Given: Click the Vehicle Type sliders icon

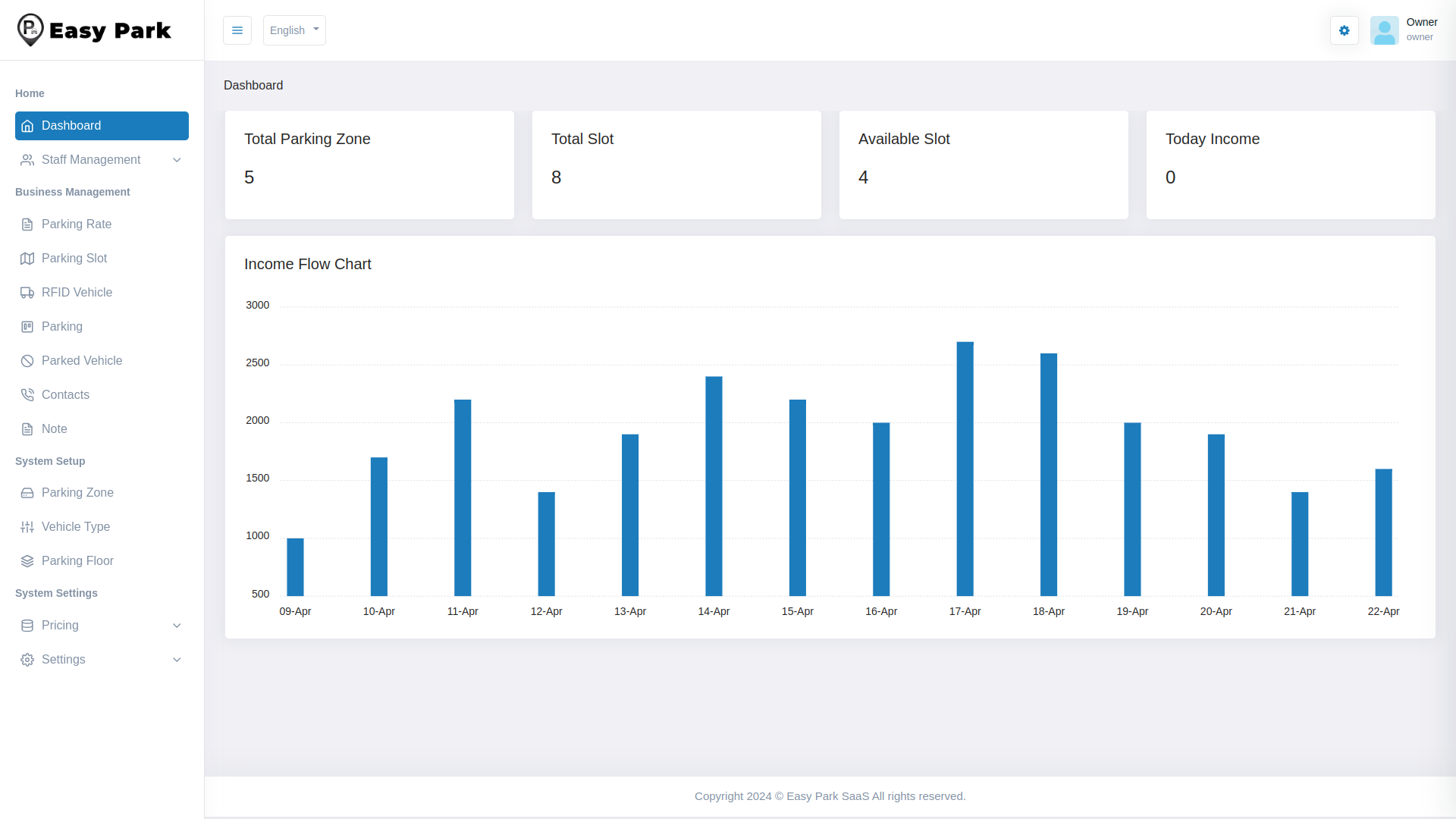Looking at the screenshot, I should (x=27, y=527).
